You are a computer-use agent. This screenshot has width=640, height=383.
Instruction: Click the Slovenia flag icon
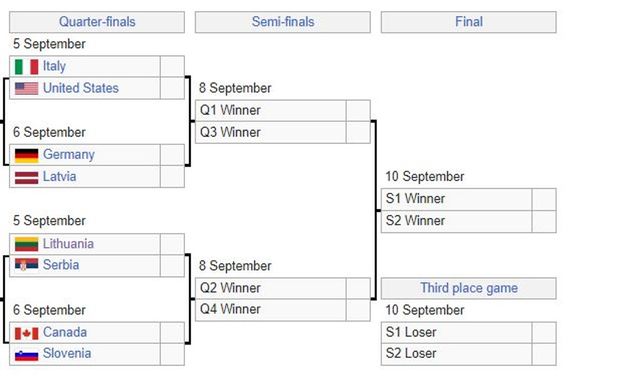27,354
